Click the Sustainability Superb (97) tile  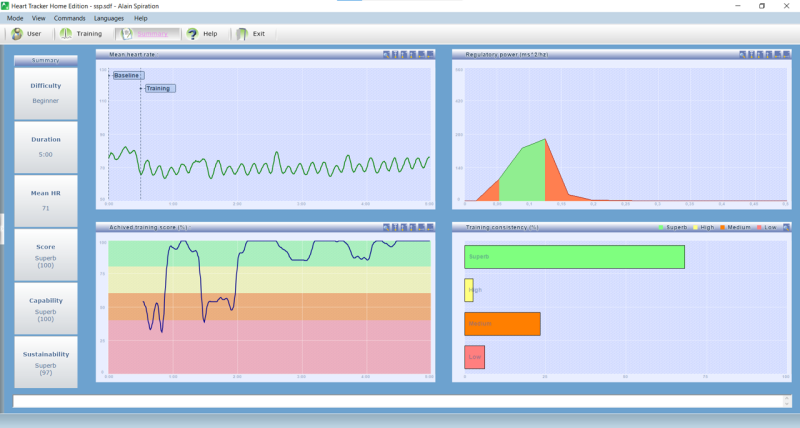[46, 362]
